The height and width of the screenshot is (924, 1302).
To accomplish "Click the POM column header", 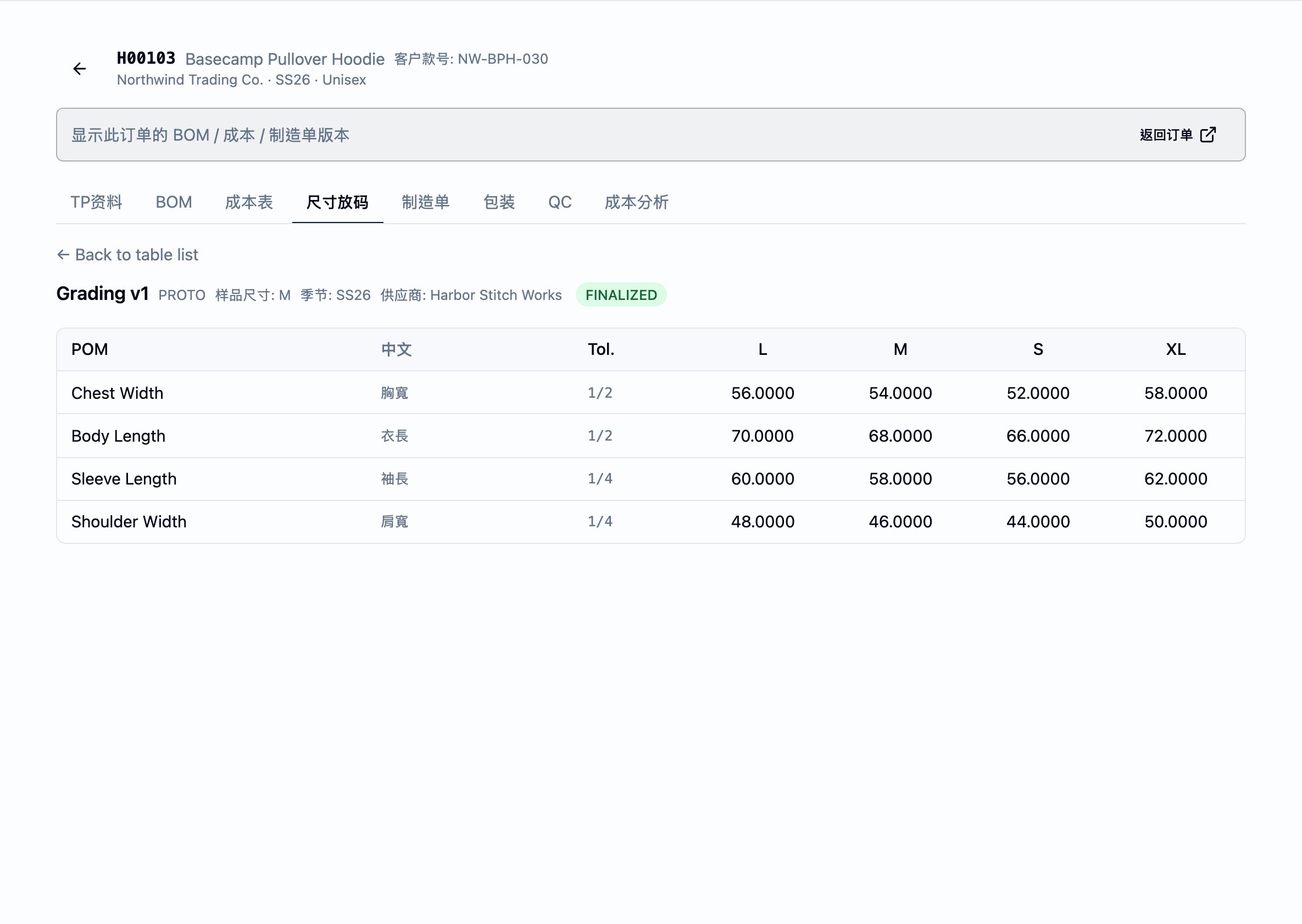I will click(x=90, y=349).
